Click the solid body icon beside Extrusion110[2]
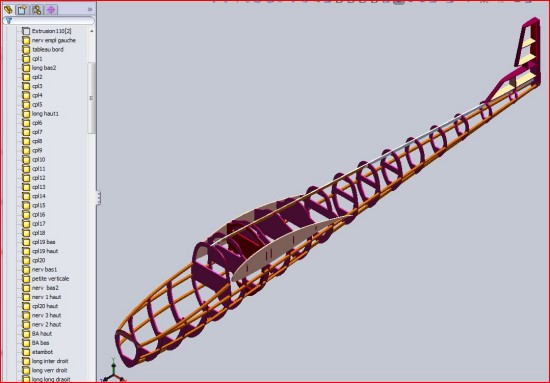The width and height of the screenshot is (550, 383). [26, 31]
